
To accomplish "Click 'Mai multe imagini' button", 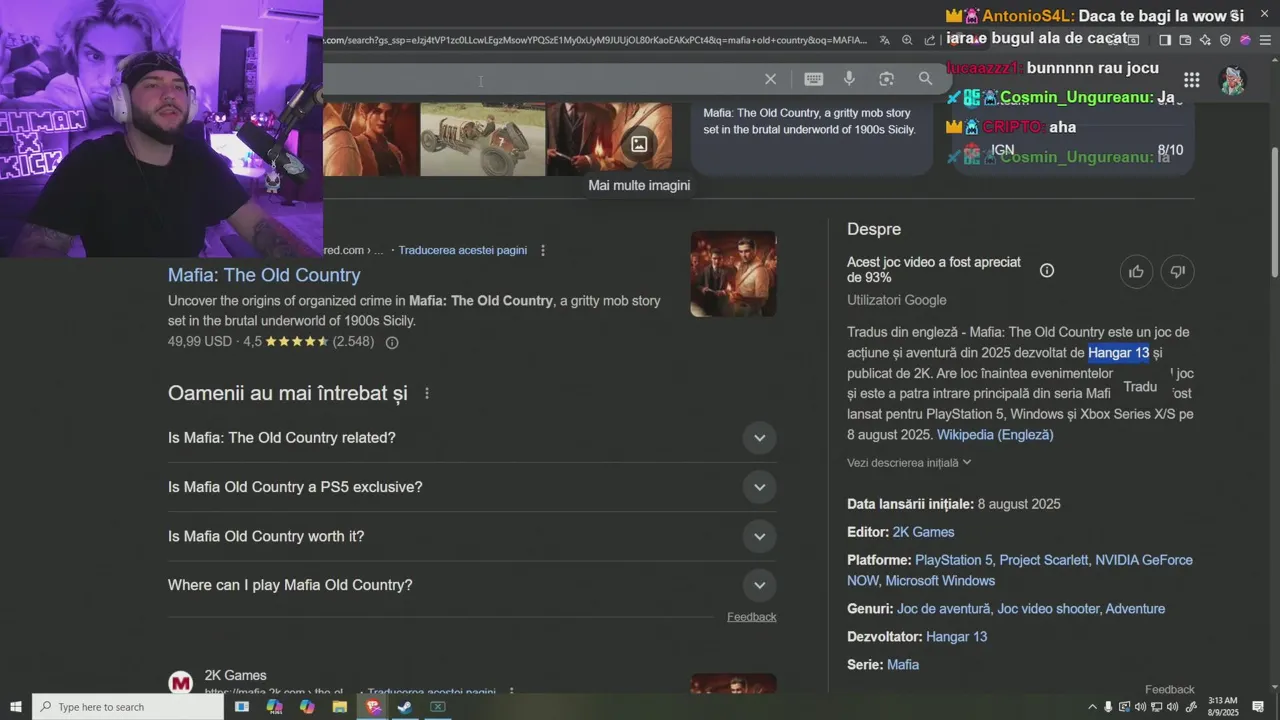I will (639, 185).
